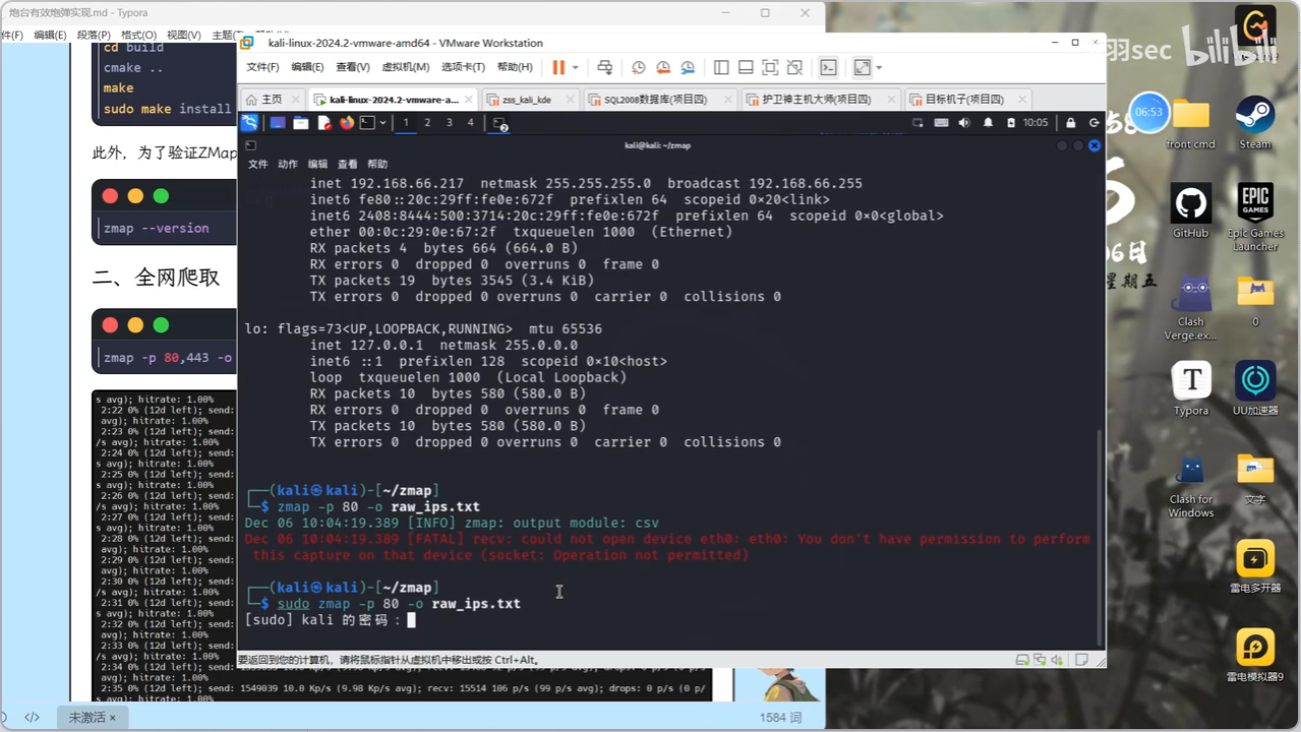Launch Firefox from the Kali panel
Screen dimensions: 1301x732
tap(346, 123)
